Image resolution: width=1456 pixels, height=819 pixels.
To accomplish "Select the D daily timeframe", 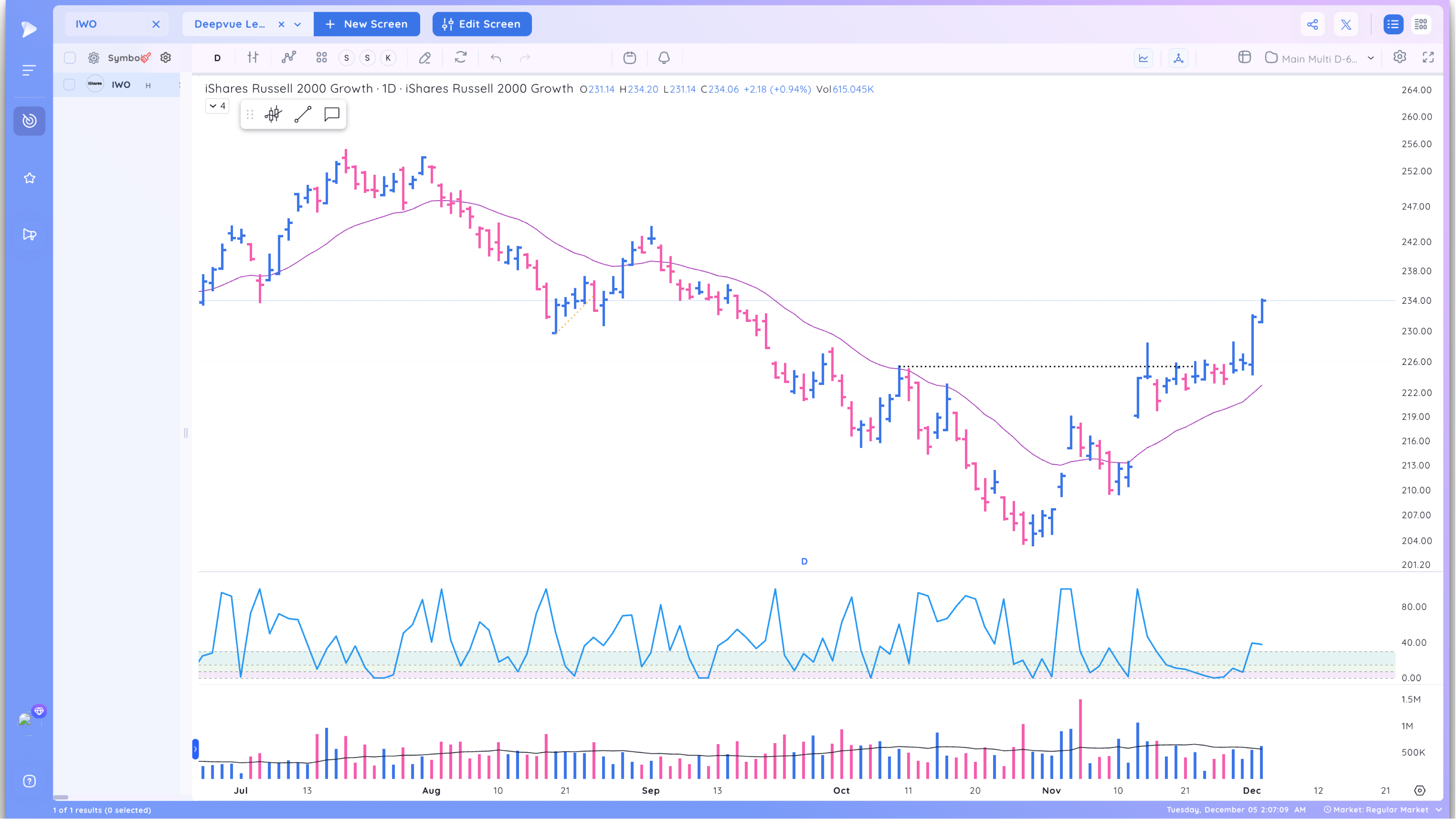I will (217, 58).
